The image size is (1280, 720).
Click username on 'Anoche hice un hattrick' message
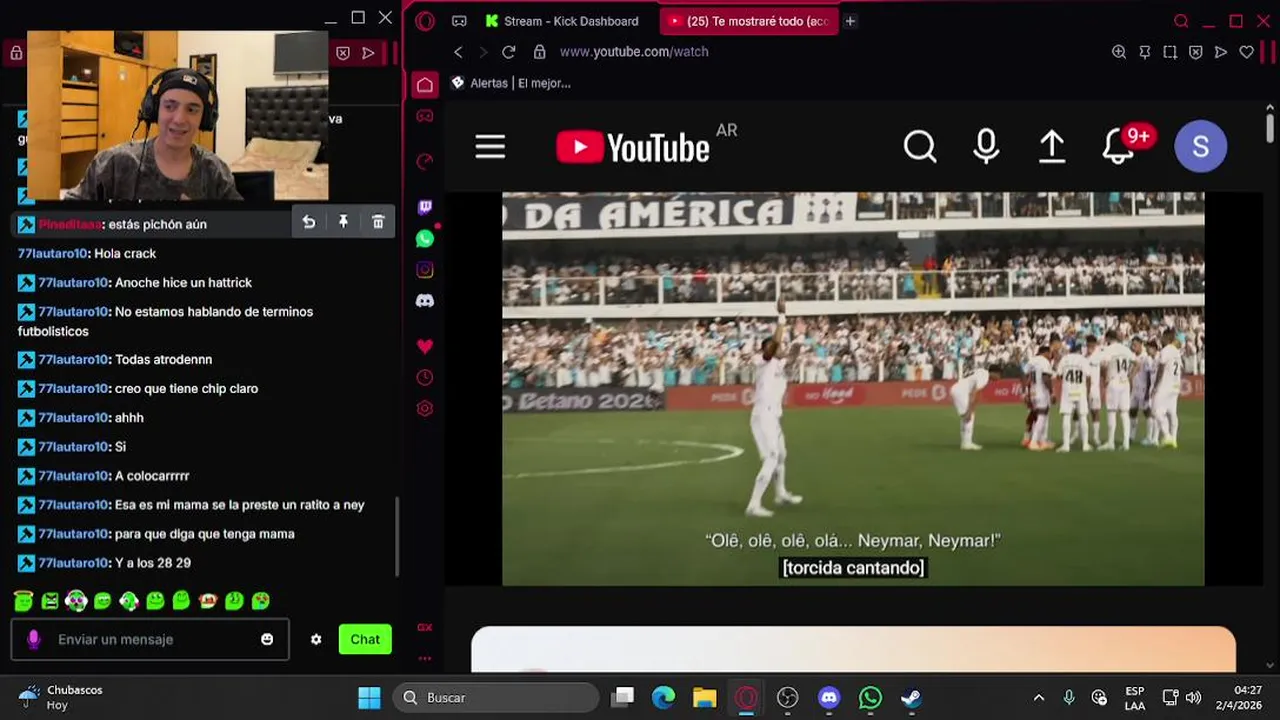pyautogui.click(x=73, y=282)
